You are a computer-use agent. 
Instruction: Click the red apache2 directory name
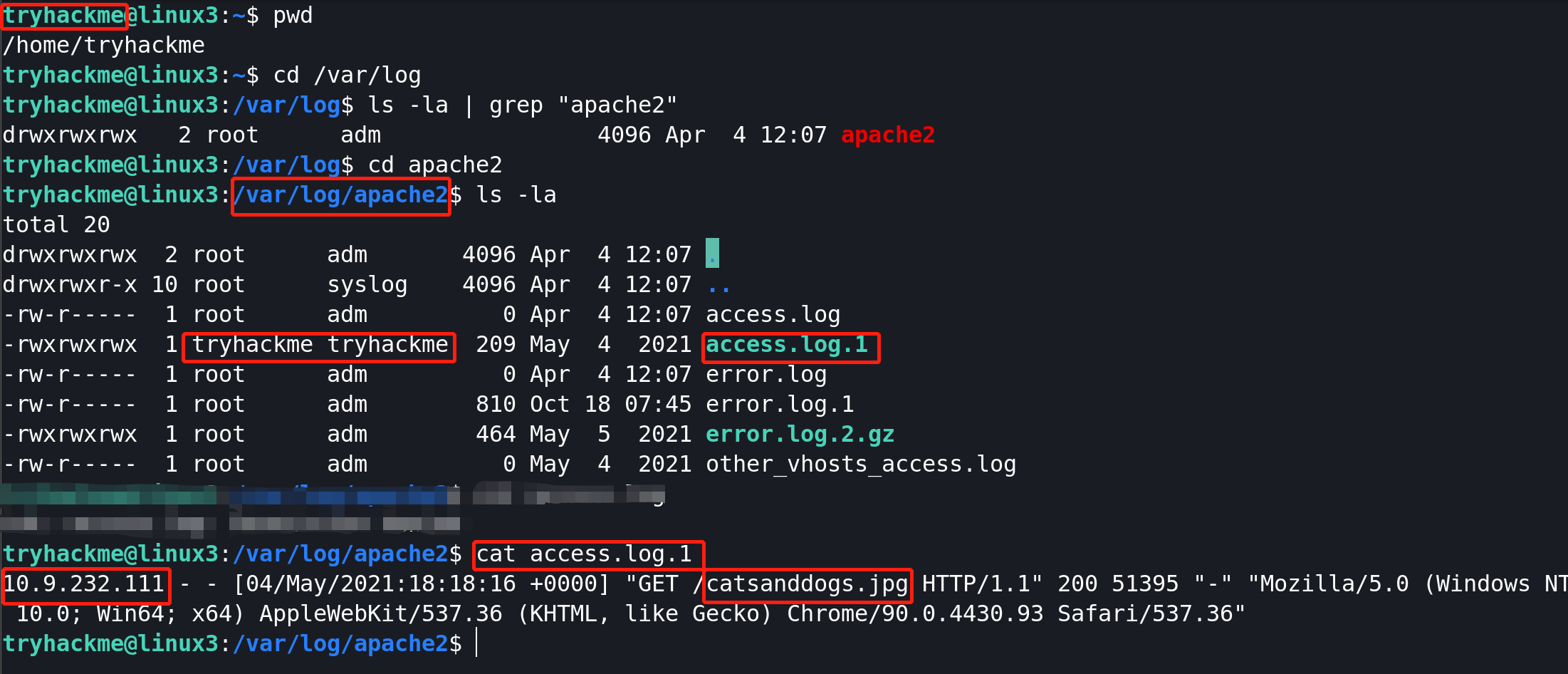887,135
